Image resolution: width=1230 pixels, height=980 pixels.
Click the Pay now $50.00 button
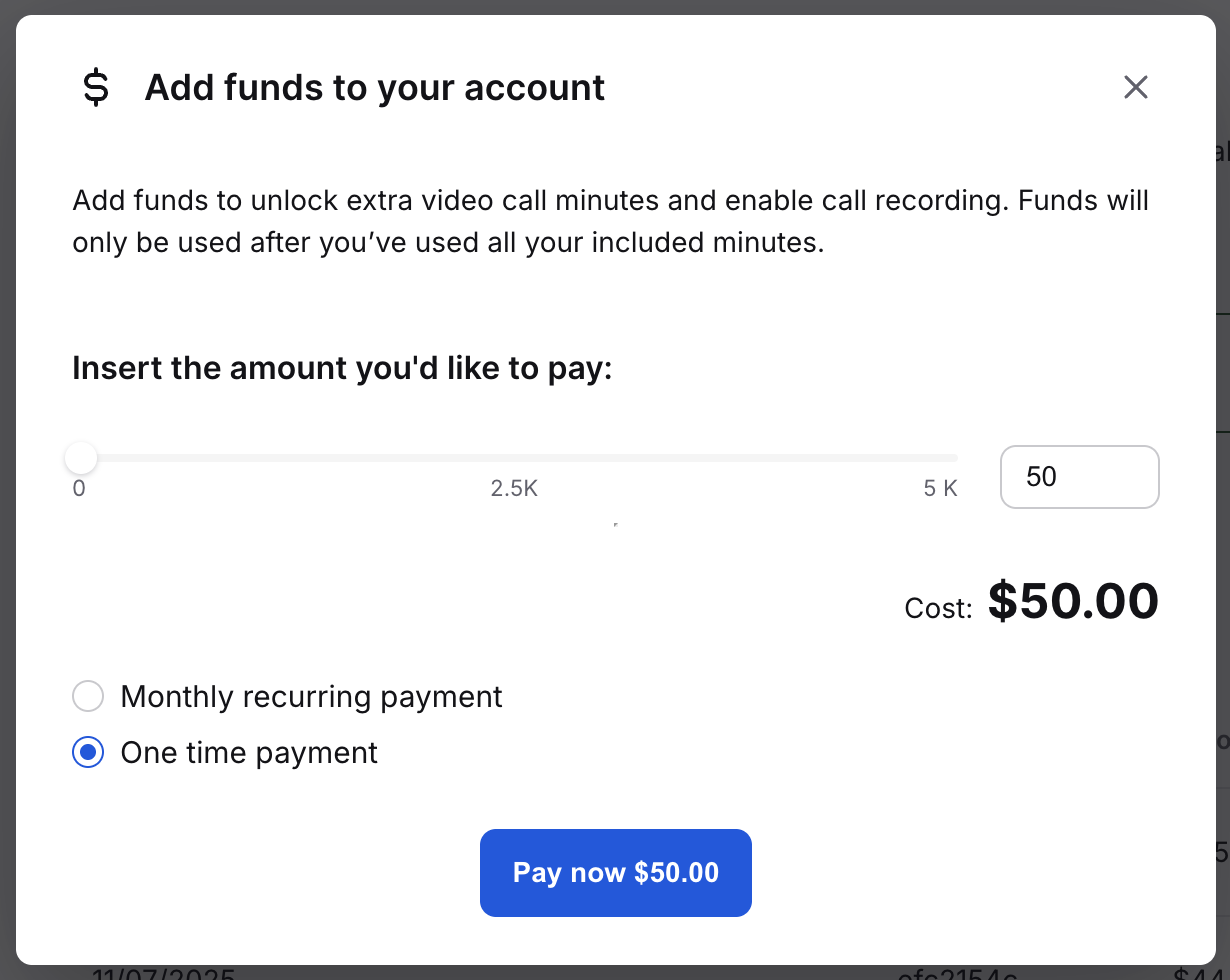tap(615, 872)
